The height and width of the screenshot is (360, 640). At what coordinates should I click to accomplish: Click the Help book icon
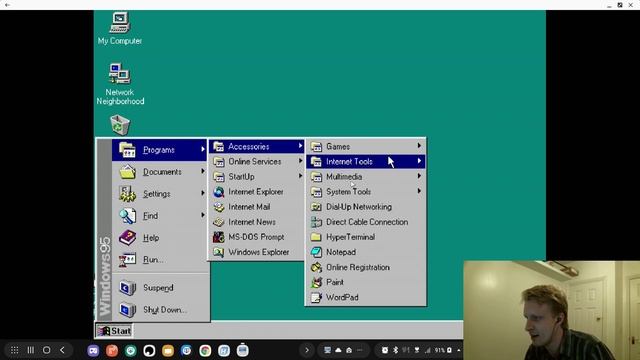click(x=127, y=238)
